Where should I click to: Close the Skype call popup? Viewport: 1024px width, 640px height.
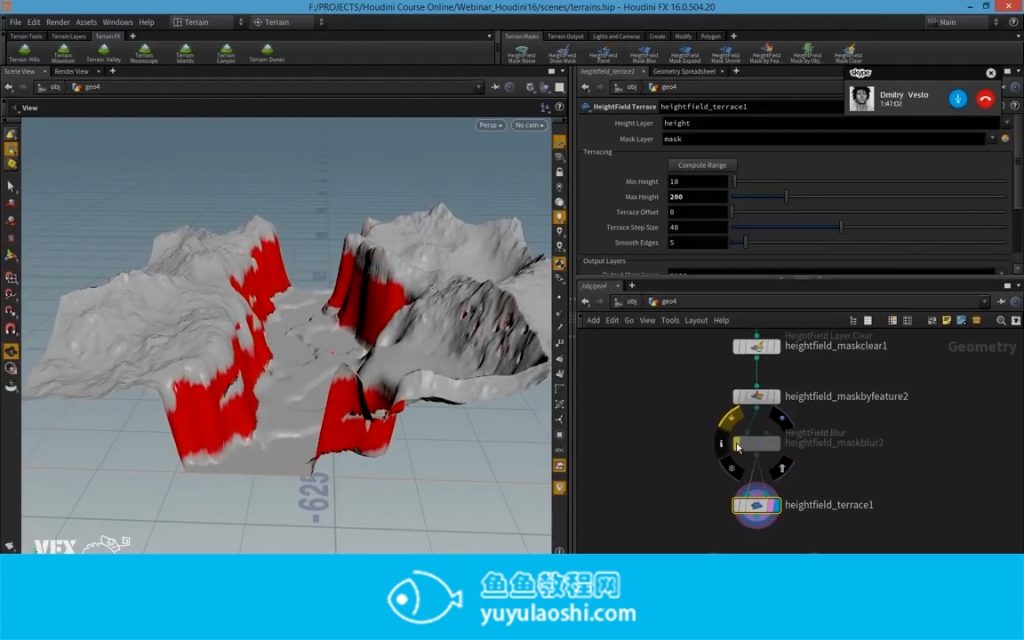(x=991, y=73)
